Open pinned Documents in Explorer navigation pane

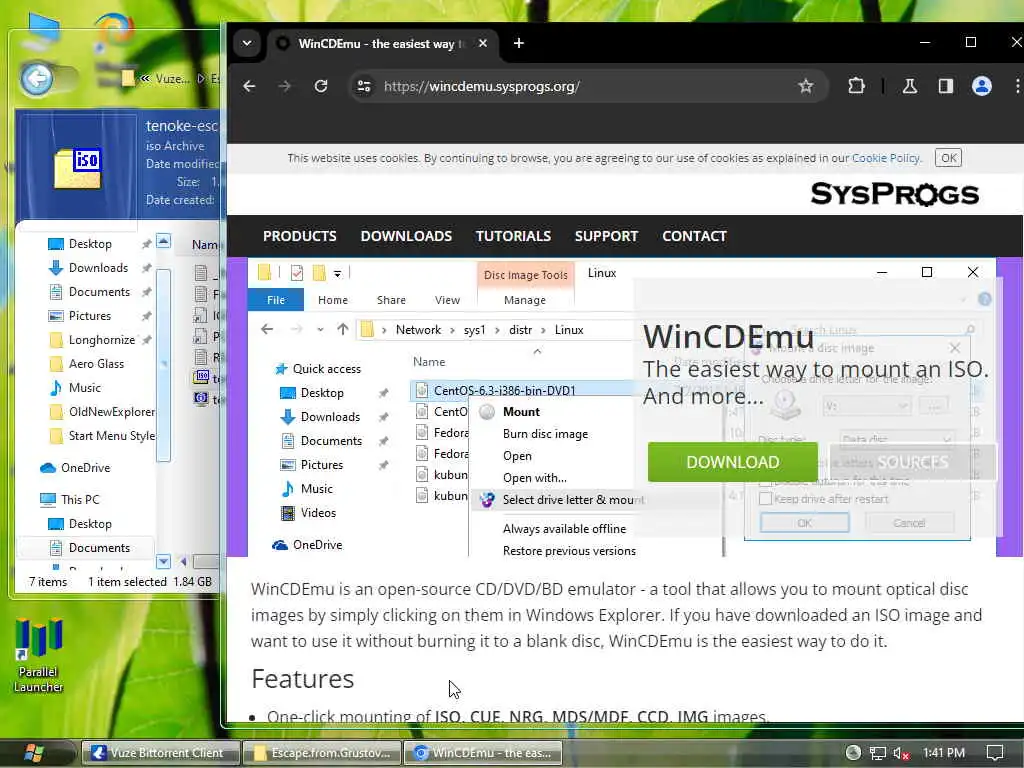[99, 292]
